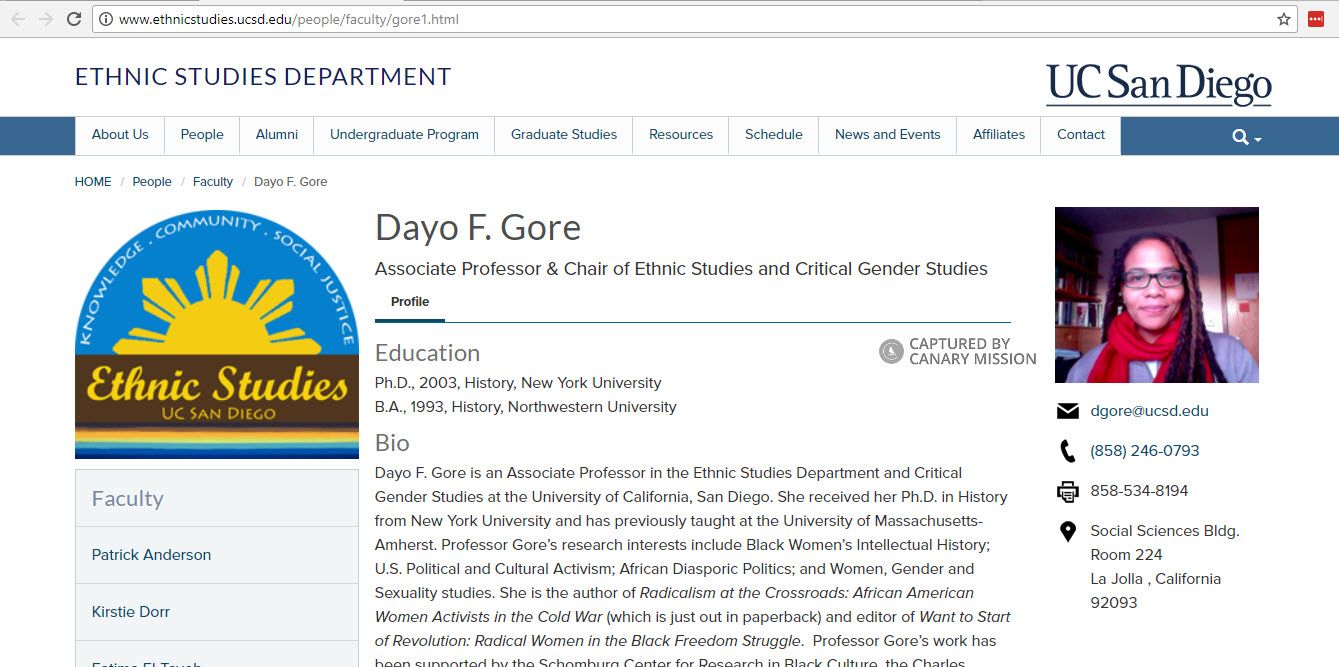The height and width of the screenshot is (667, 1339).
Task: Click the Associate Professor & Chair subtitle
Action: coord(681,269)
